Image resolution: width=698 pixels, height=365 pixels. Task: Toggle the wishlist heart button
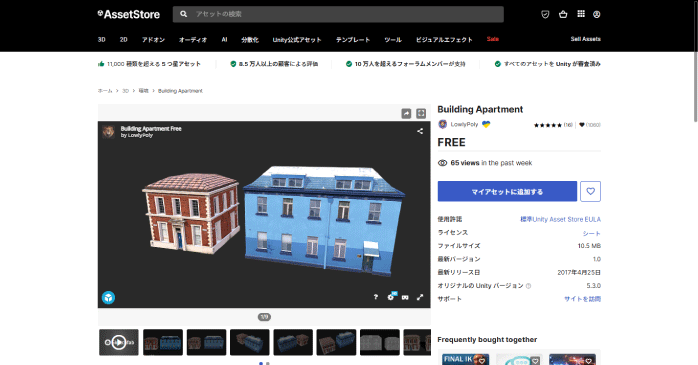pyautogui.click(x=590, y=191)
